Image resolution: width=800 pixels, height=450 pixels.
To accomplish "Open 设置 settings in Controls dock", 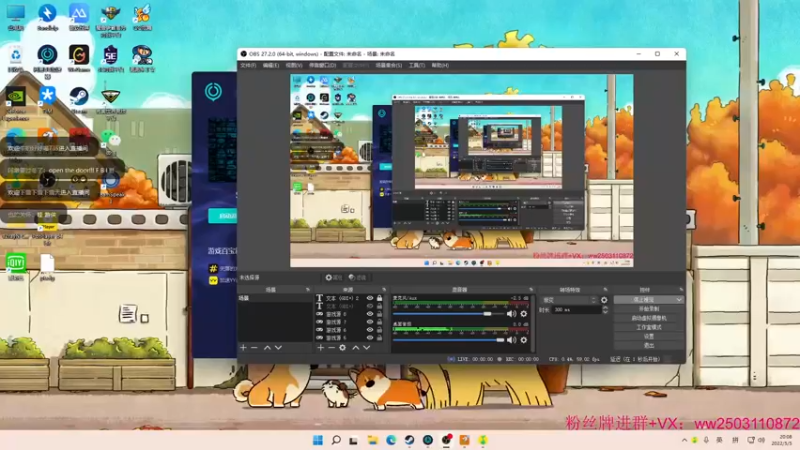I will pyautogui.click(x=648, y=336).
